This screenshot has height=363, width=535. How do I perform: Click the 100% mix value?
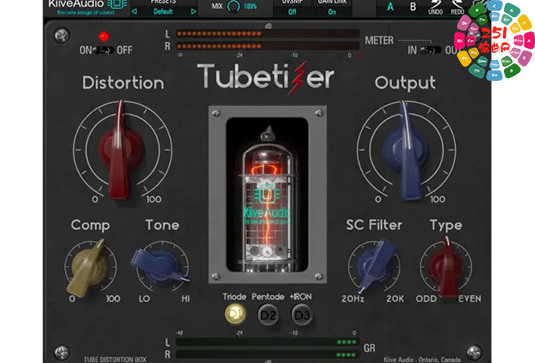click(x=250, y=6)
